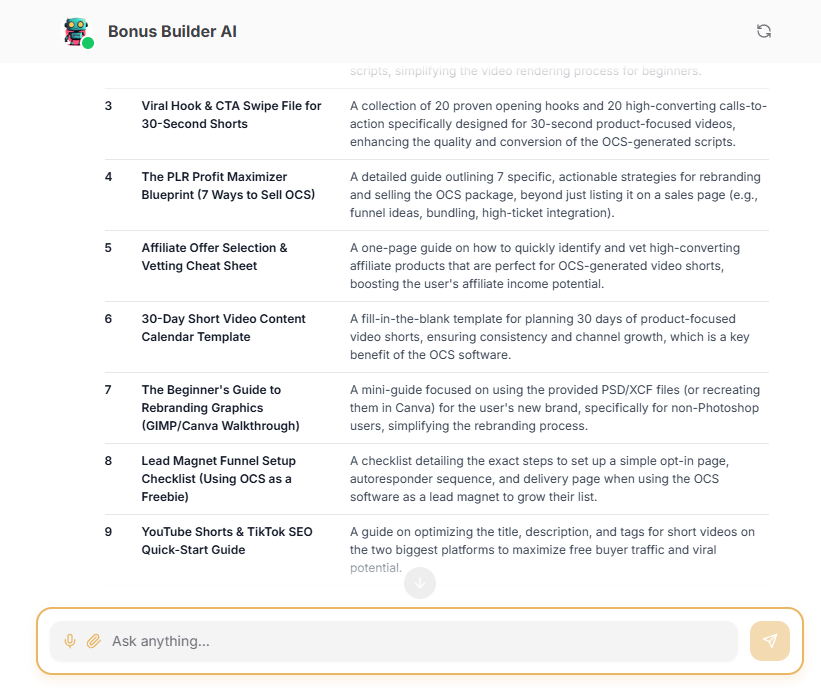Click the paperclip attachment icon
This screenshot has width=821, height=697.
click(x=92, y=641)
